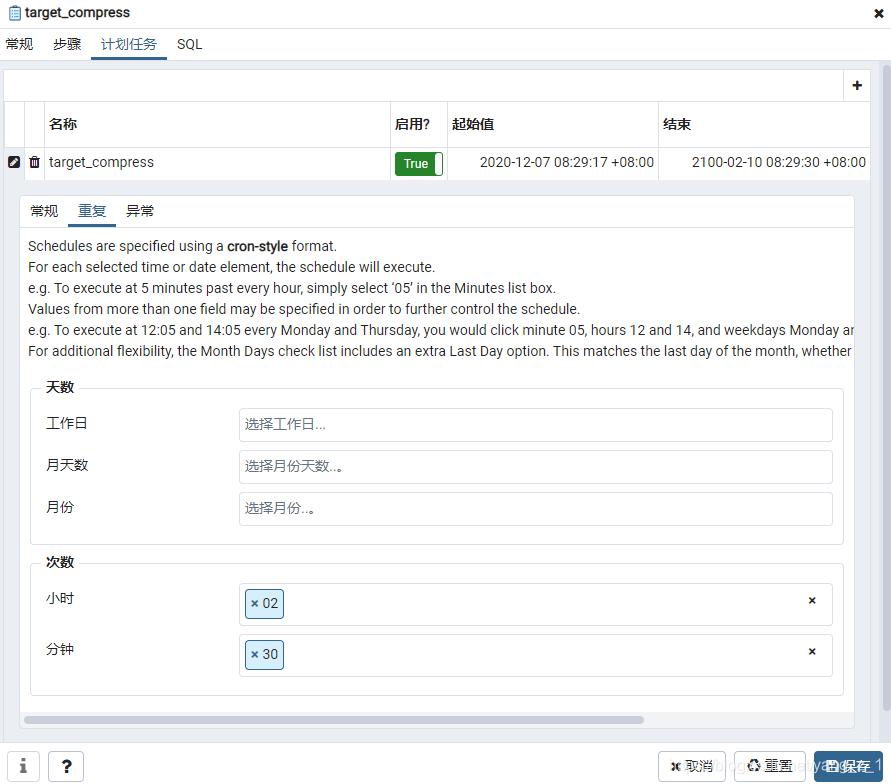Click the edit row icon for target_compress
Viewport: 891px width, 784px height.
pyautogui.click(x=14, y=162)
